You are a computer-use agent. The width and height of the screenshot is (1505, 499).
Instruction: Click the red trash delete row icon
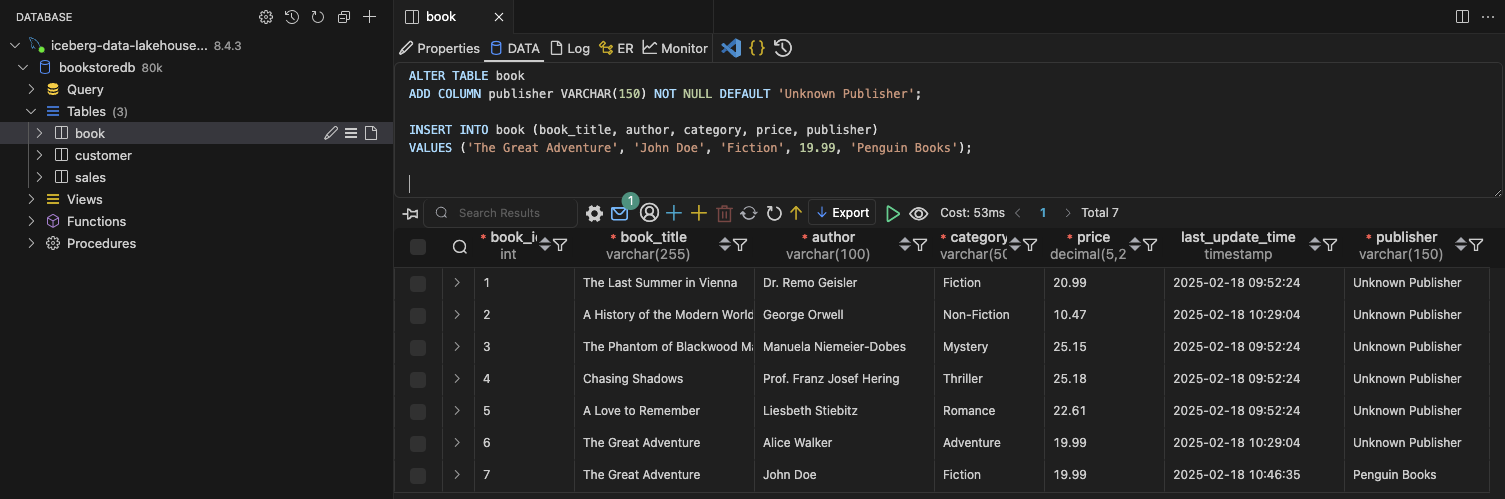(x=724, y=213)
